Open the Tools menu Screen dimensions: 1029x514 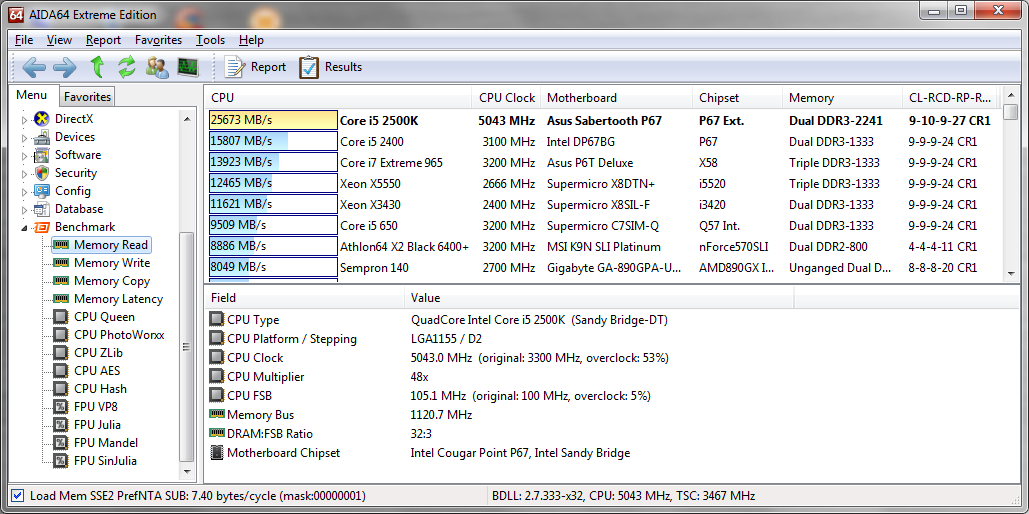pyautogui.click(x=210, y=40)
